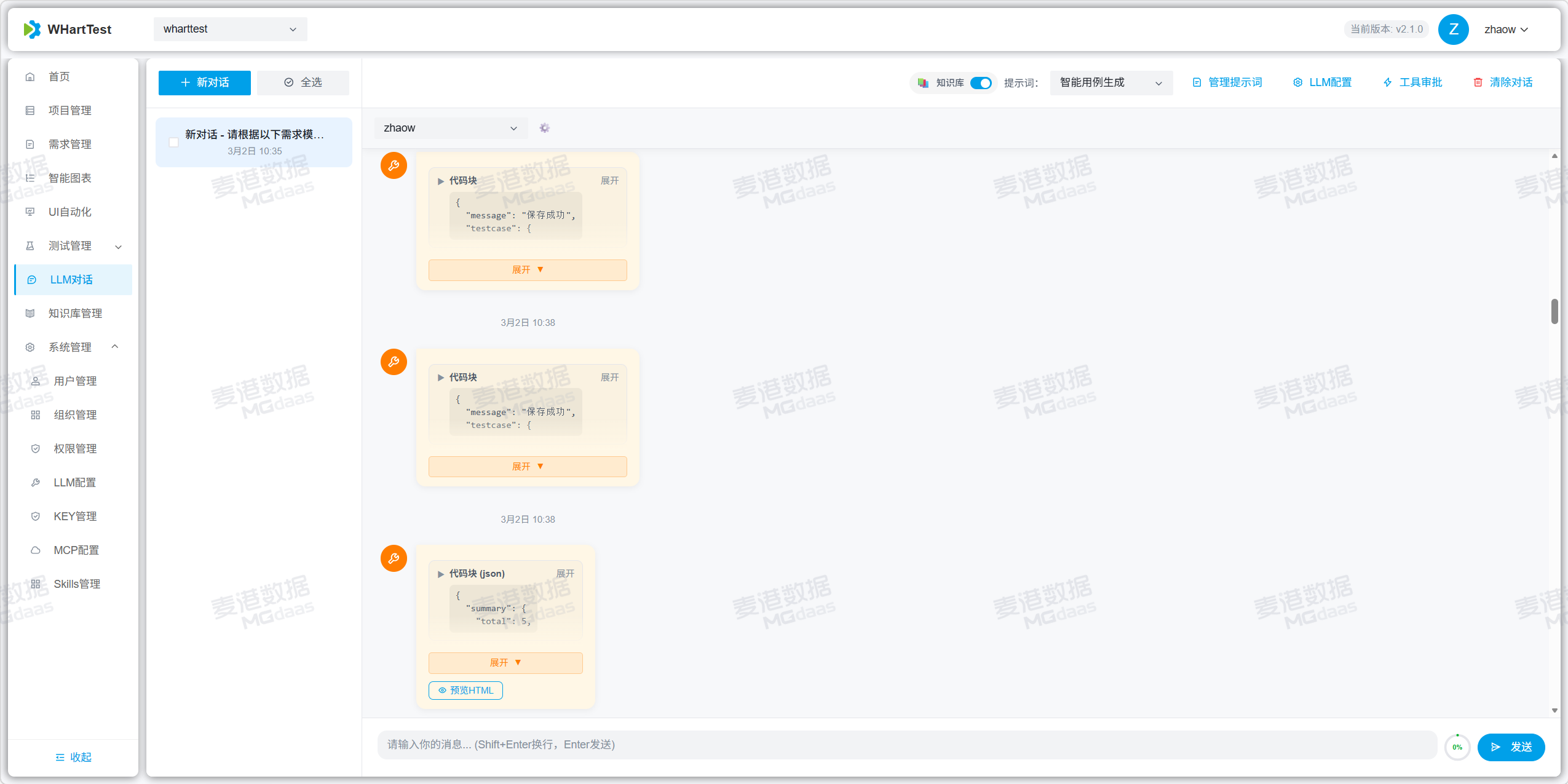Screen dimensions: 1568x784
Task: Click the chat area vertical scrollbar thumb
Action: [1554, 311]
